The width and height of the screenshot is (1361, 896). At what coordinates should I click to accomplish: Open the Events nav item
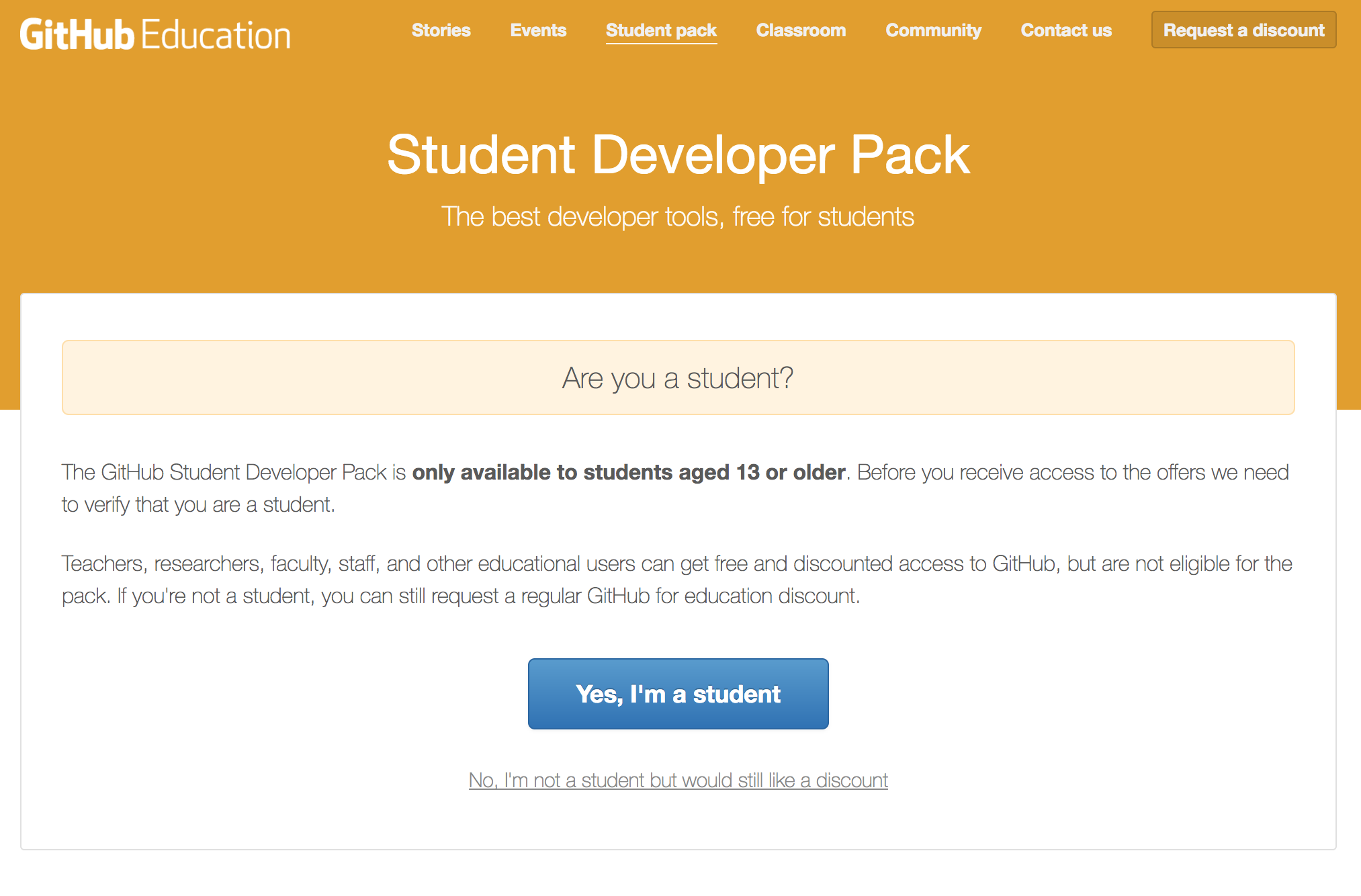pos(538,30)
